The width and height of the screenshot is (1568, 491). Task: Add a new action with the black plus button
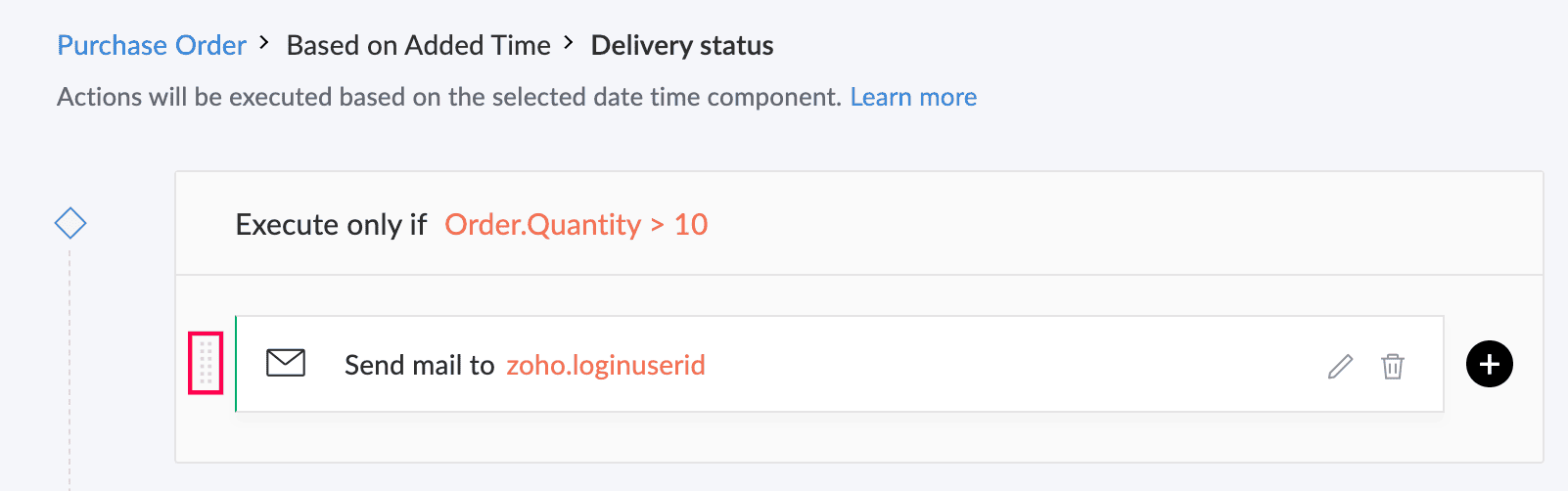(1489, 364)
